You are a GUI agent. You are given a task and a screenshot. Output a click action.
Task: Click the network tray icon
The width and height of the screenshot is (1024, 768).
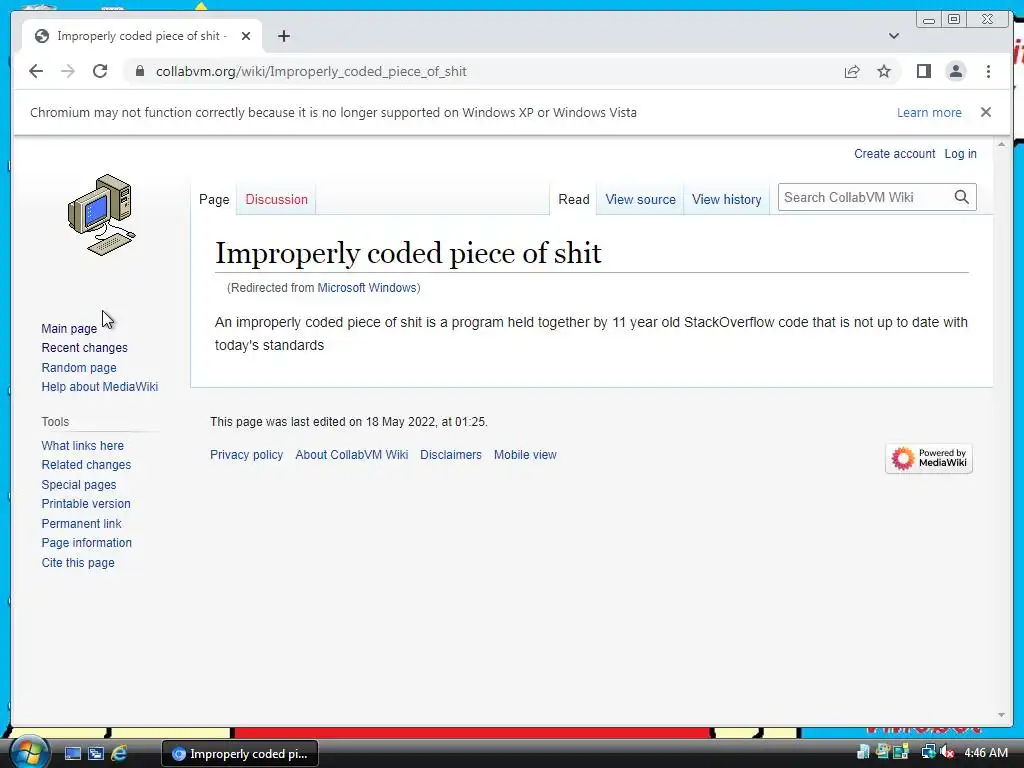point(927,752)
